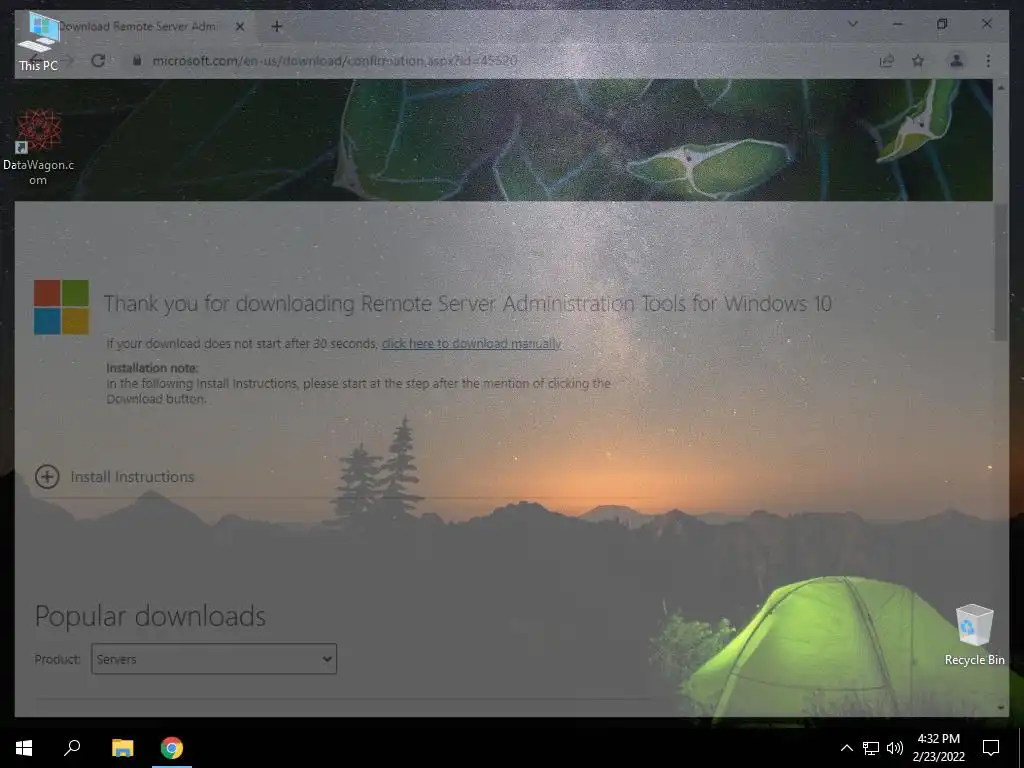Image resolution: width=1024 pixels, height=768 pixels.
Task: Open the tab search chevron in Chrome
Action: (853, 24)
